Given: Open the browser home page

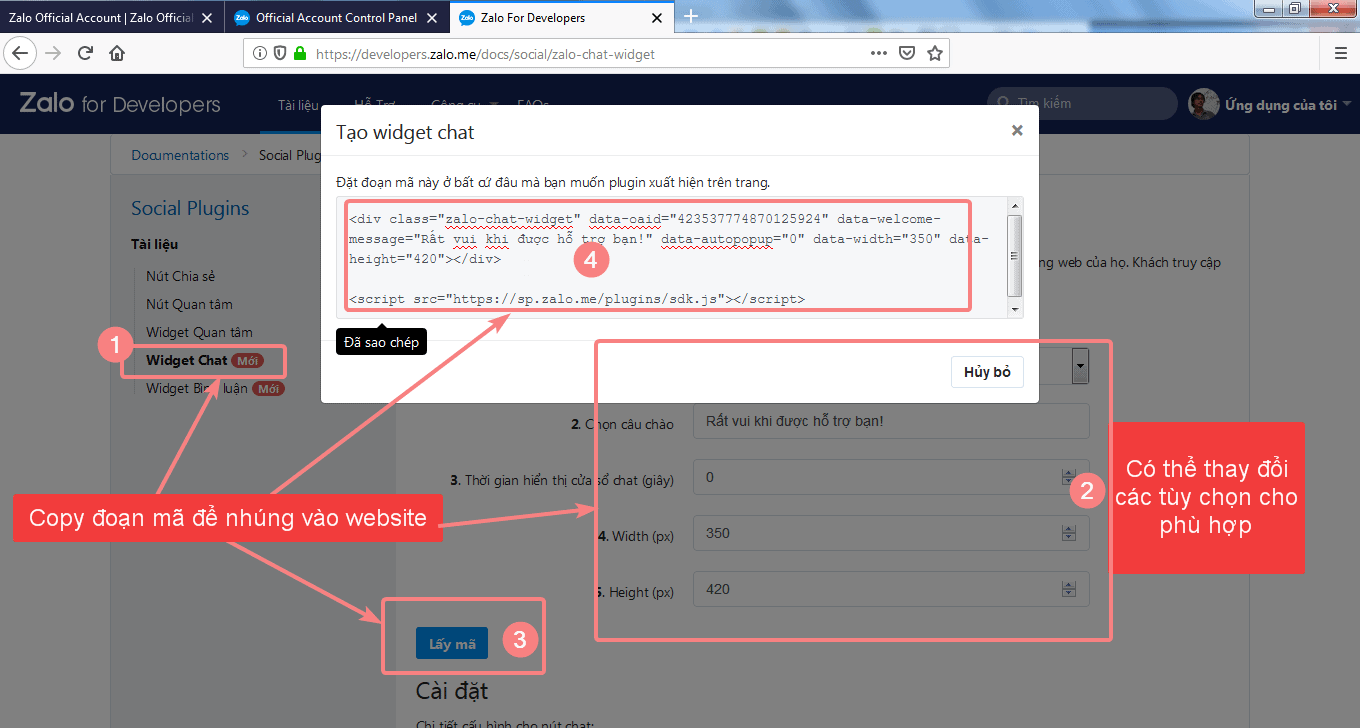Looking at the screenshot, I should (x=117, y=53).
